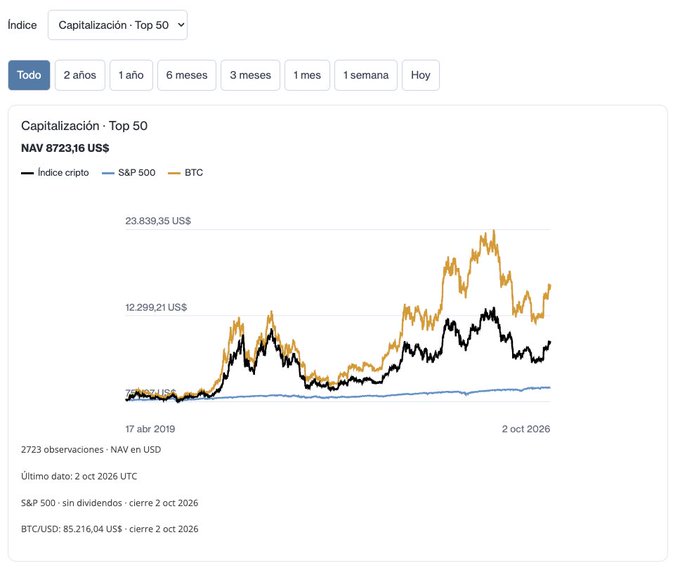Image resolution: width=680 pixels, height=568 pixels.
Task: Toggle the Índice cripto legend entry
Action: (55, 173)
